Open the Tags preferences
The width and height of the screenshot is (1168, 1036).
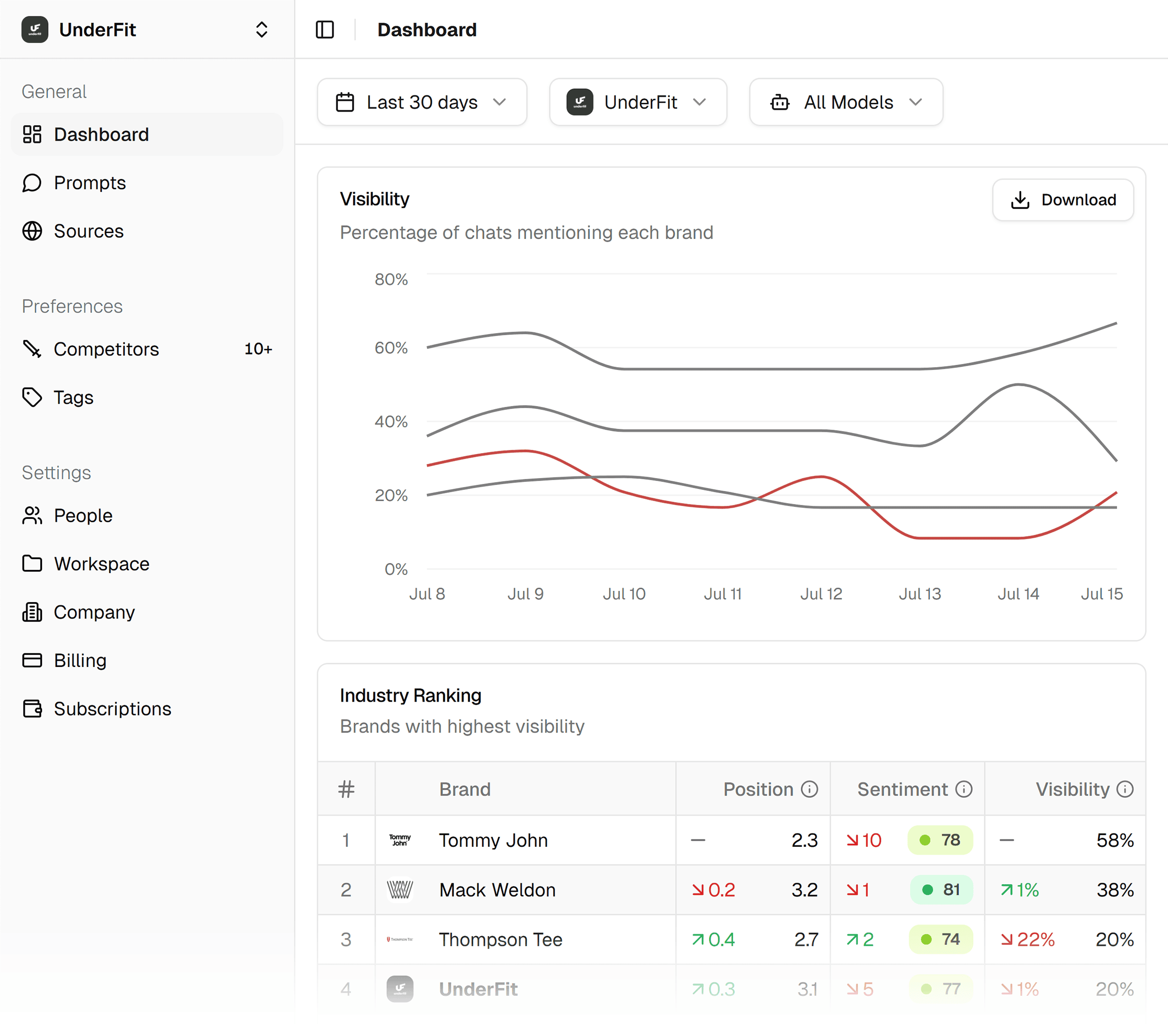[73, 397]
